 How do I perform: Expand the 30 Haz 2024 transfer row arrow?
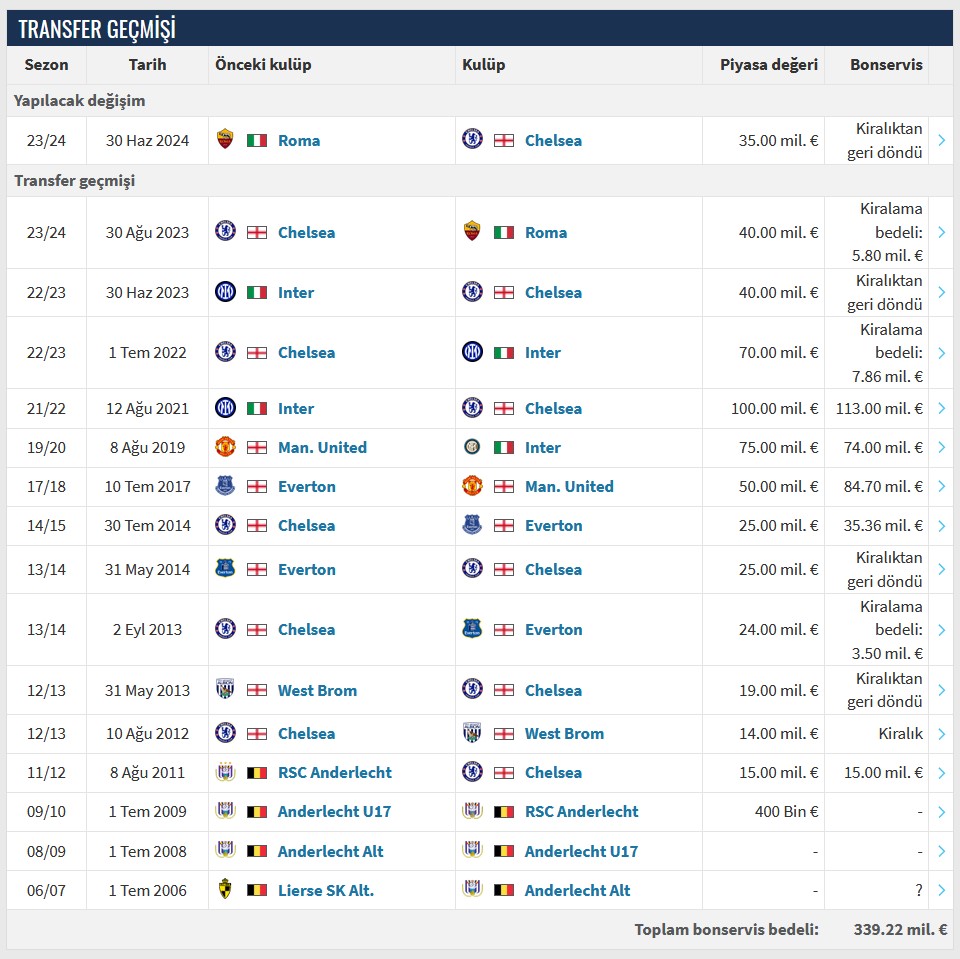pyautogui.click(x=941, y=140)
